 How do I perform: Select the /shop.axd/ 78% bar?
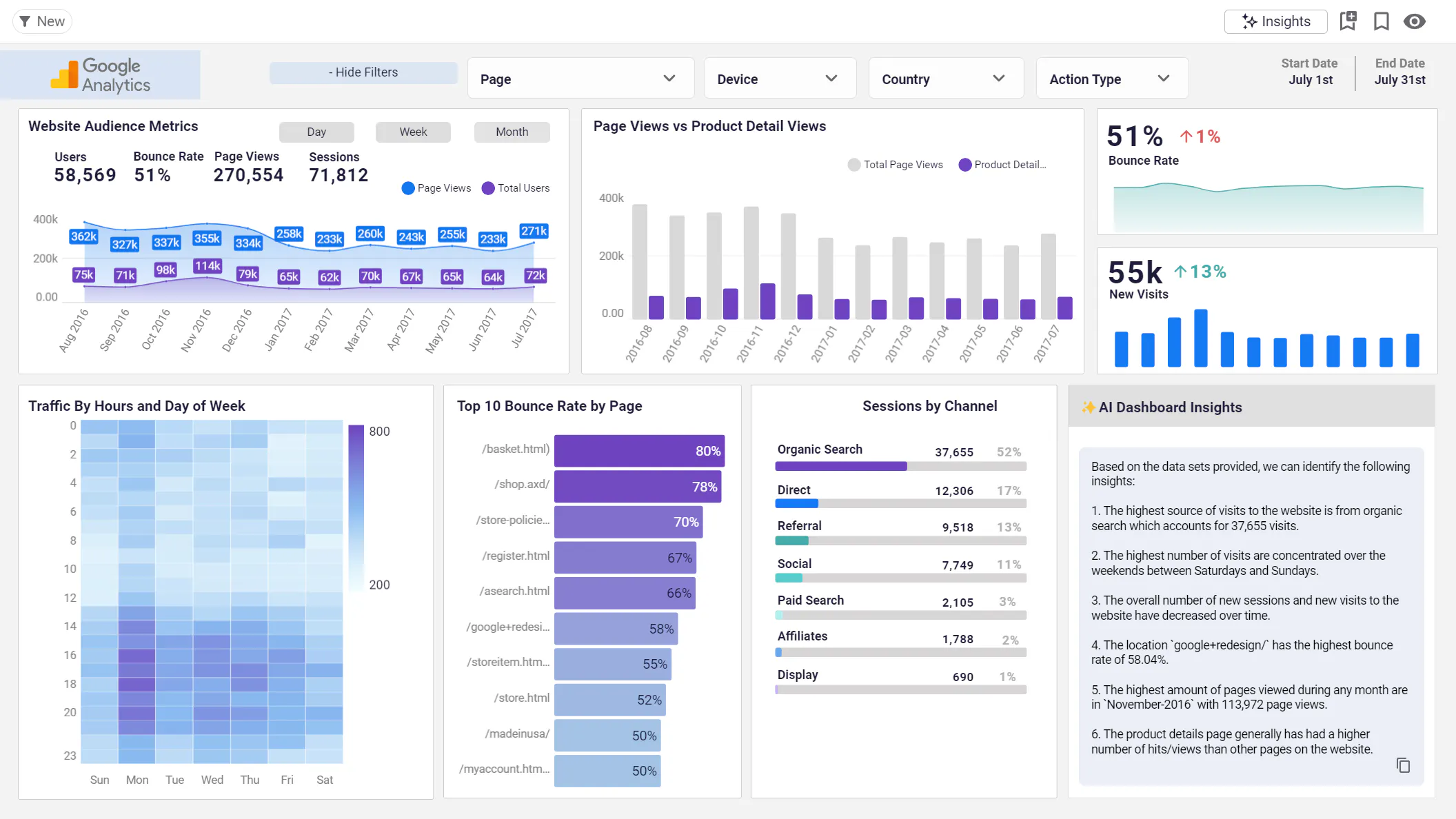[638, 487]
